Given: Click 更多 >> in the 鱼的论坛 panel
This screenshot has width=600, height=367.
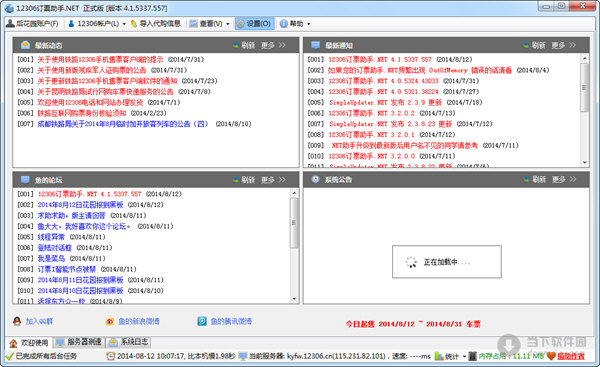Looking at the screenshot, I should click(x=274, y=179).
